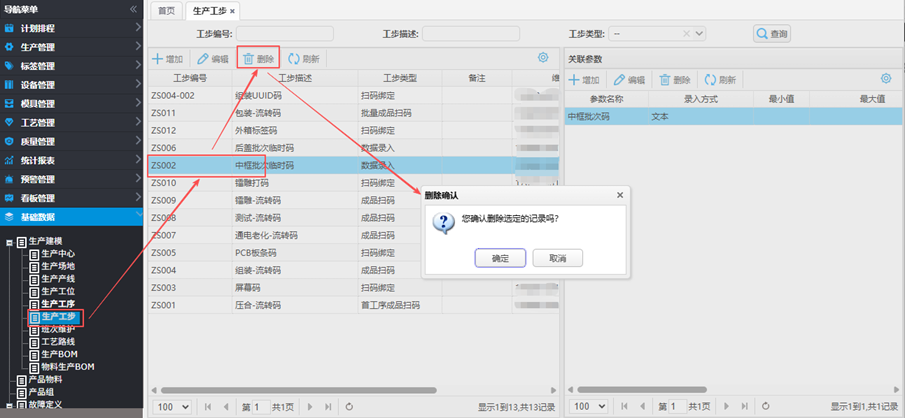Reload left grid via pager refresh icon
This screenshot has width=905, height=418.
click(x=349, y=407)
